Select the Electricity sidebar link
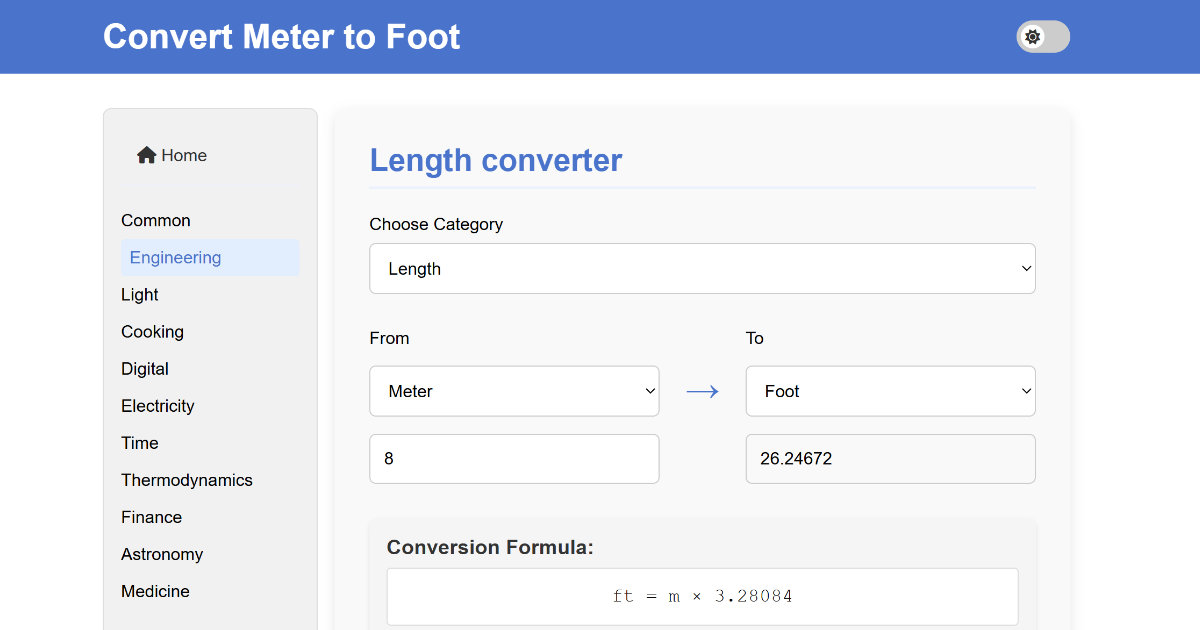Viewport: 1200px width, 630px height. 158,405
